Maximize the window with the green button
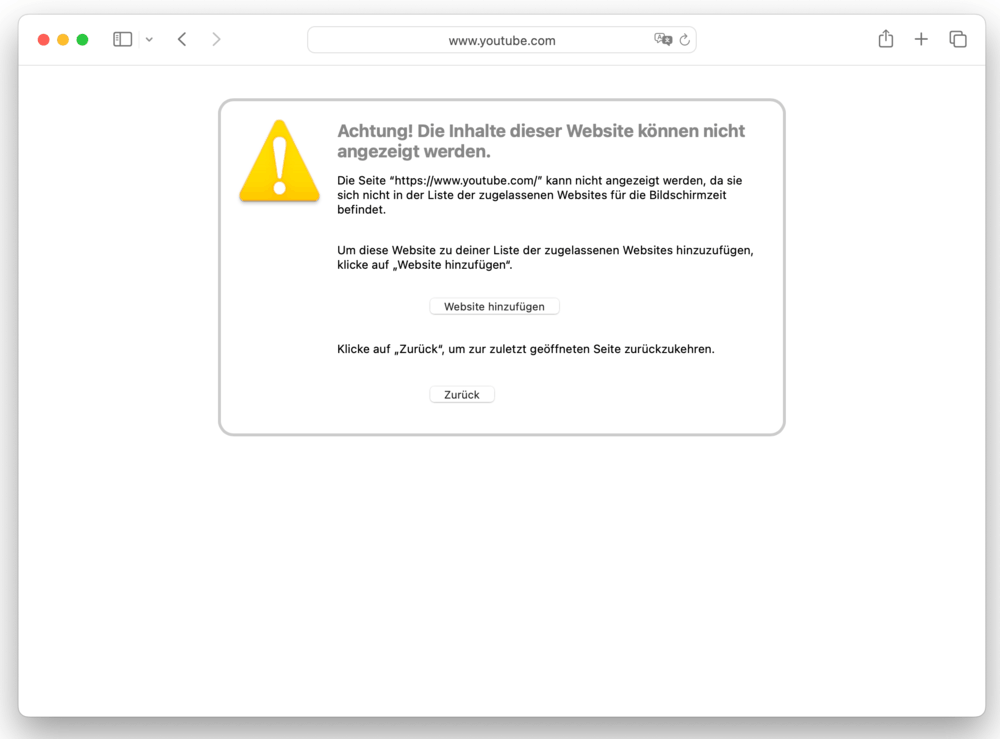 [82, 40]
